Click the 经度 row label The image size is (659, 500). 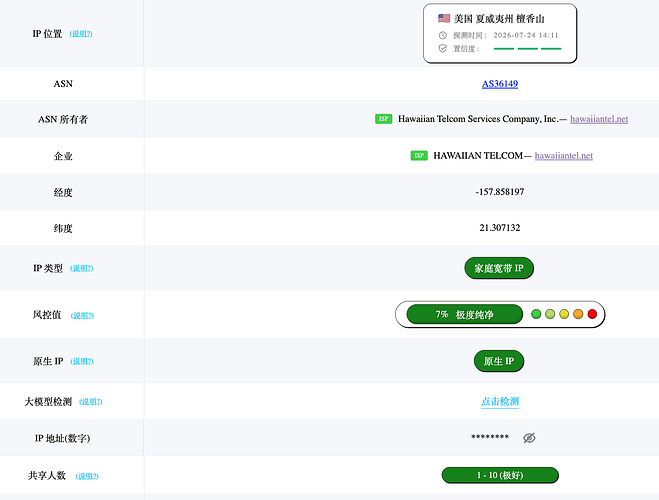[x=63, y=192]
